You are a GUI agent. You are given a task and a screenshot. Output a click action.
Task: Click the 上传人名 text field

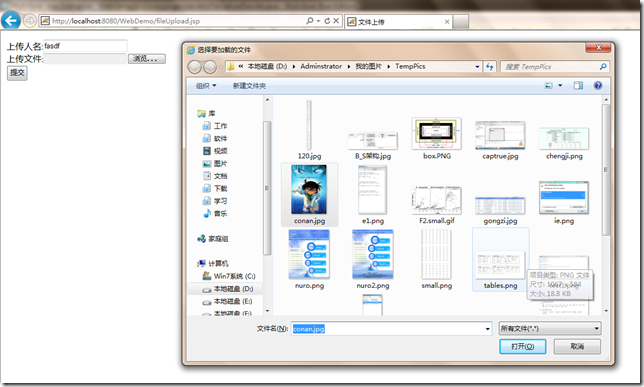[85, 46]
